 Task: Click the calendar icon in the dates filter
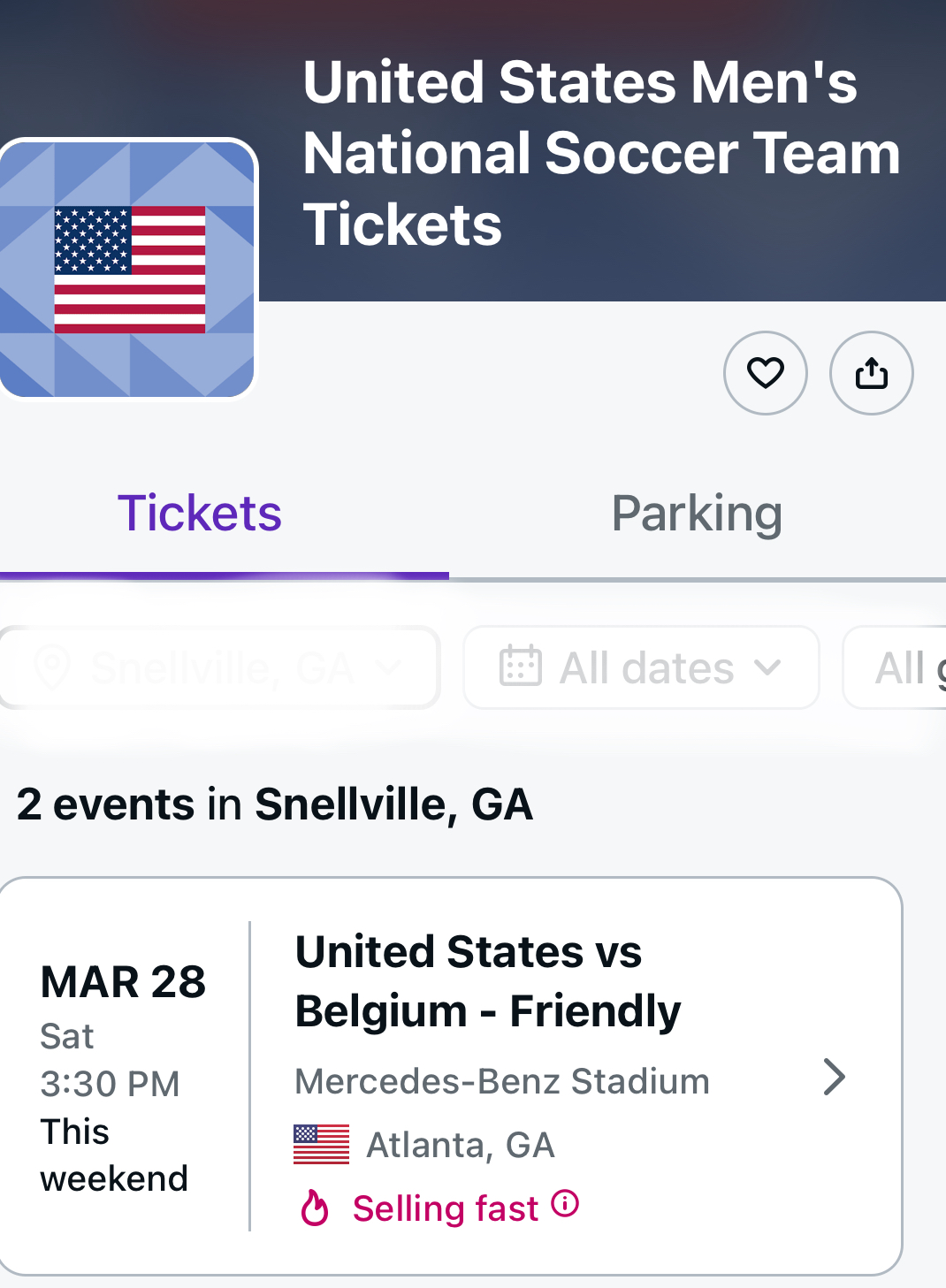tap(520, 667)
